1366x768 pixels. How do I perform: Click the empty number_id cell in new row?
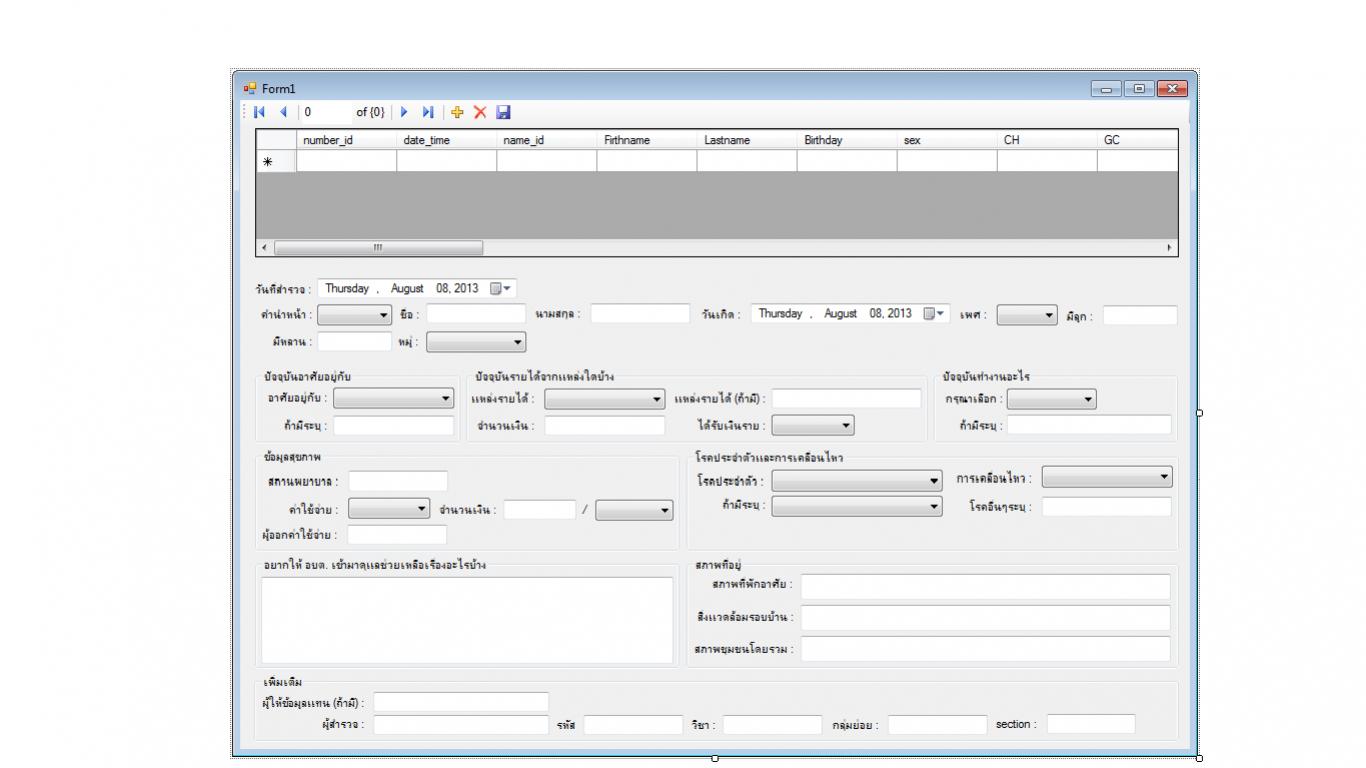pyautogui.click(x=346, y=161)
